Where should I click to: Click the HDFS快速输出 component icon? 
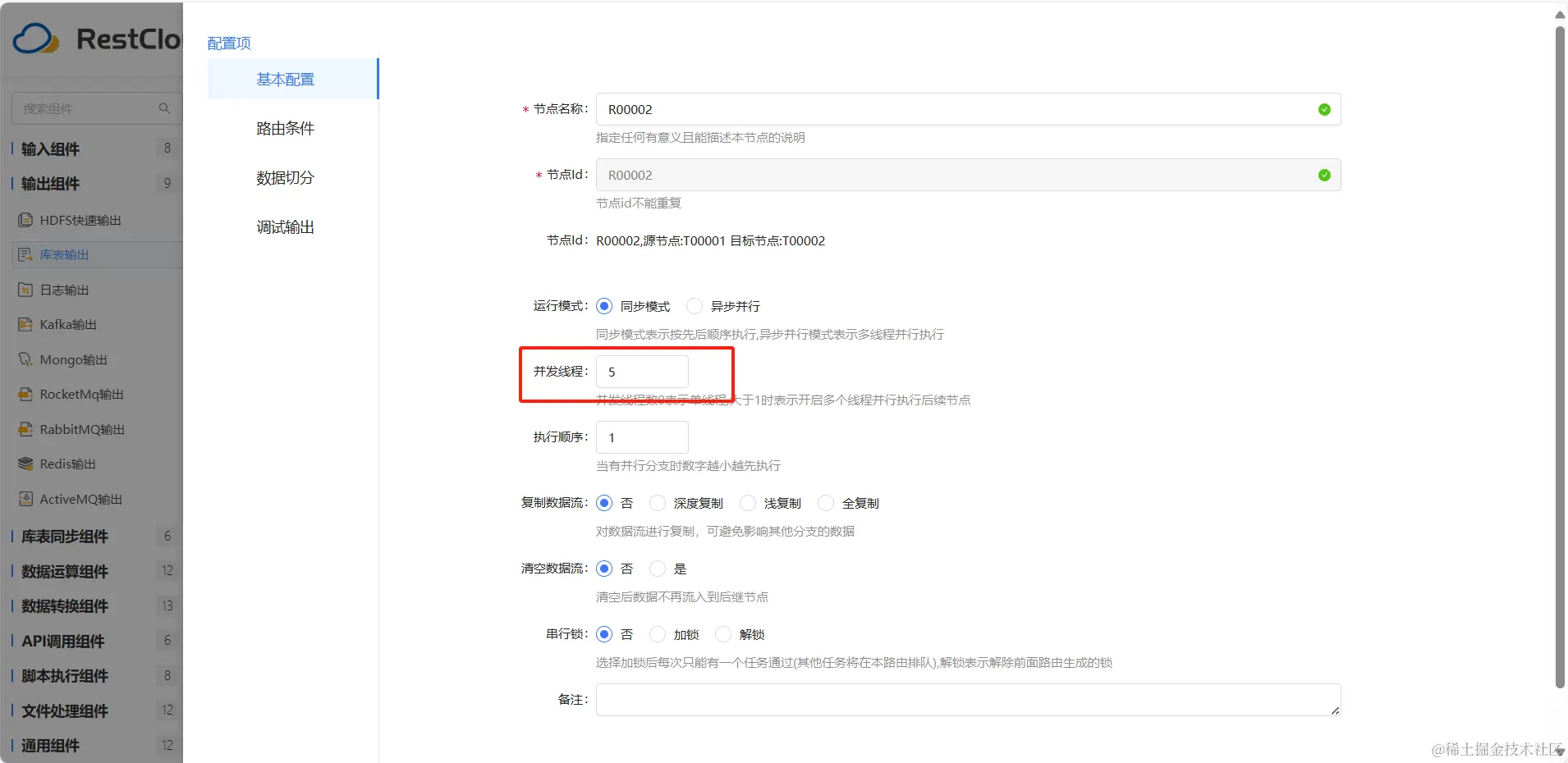point(25,220)
